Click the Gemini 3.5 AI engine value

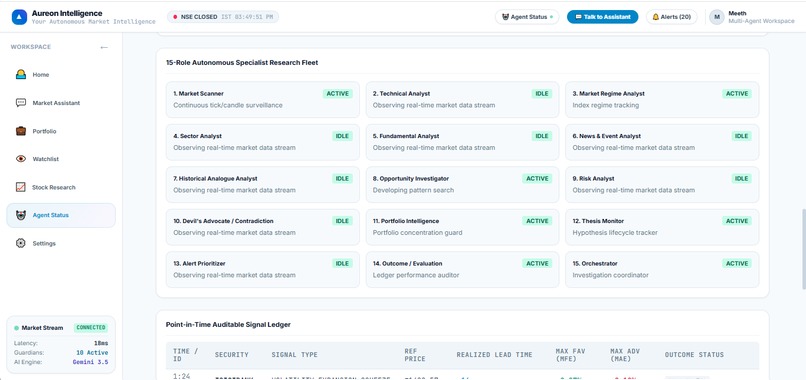[90, 362]
